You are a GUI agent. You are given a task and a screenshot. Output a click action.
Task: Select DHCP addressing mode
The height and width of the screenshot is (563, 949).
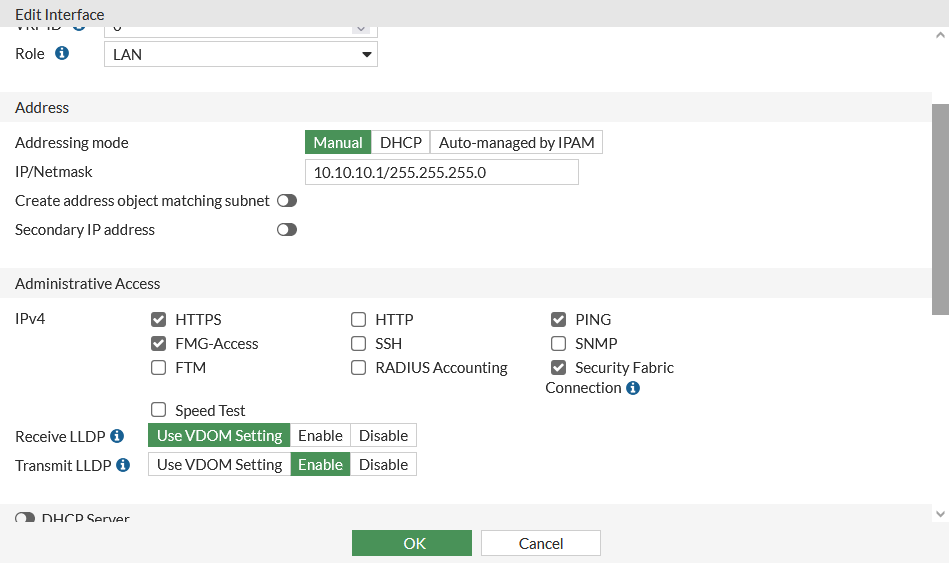click(401, 143)
